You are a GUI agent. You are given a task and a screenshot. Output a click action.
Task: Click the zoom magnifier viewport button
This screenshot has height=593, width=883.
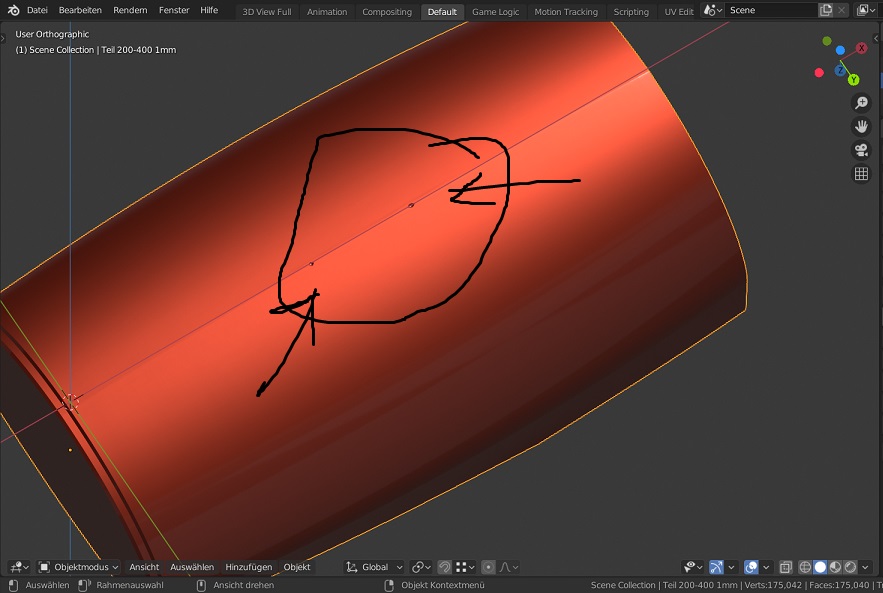point(860,103)
